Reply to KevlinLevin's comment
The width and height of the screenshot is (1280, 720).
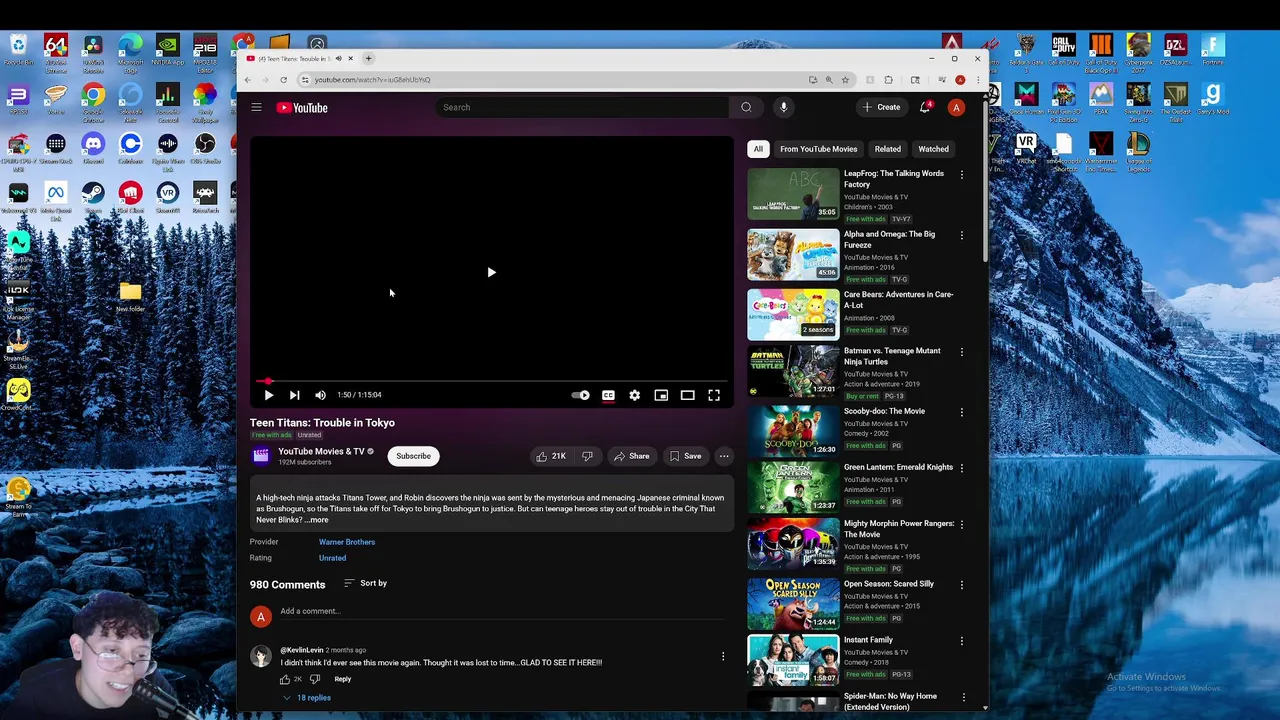click(x=342, y=679)
